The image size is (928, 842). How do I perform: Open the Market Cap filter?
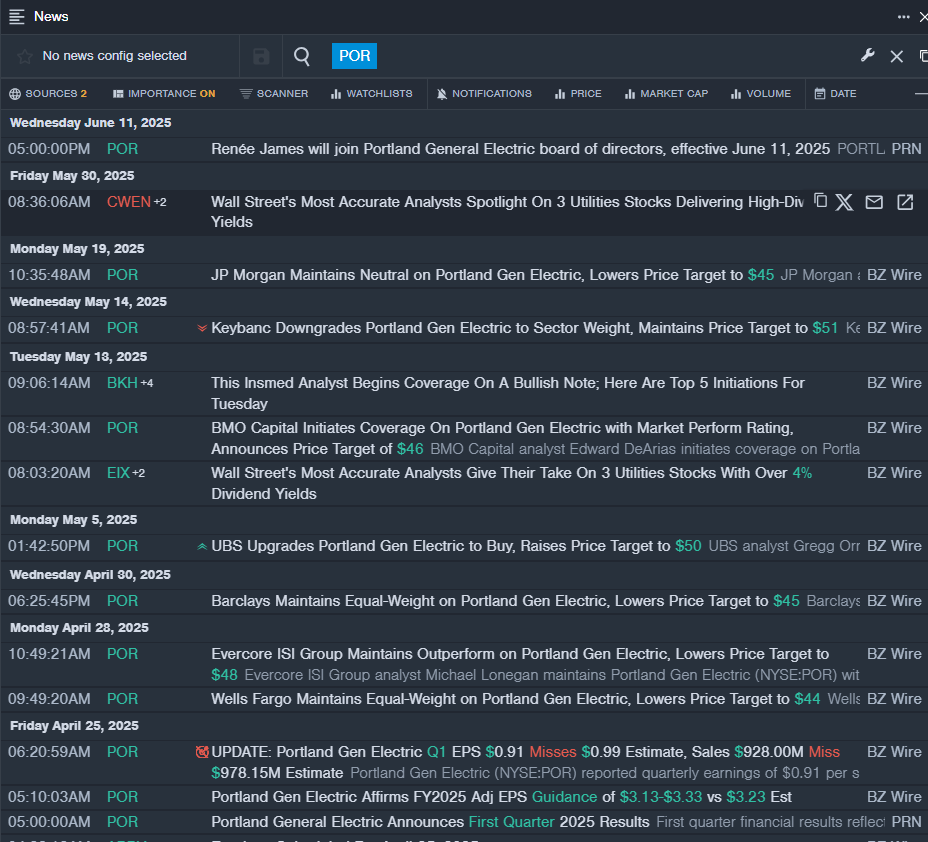[x=666, y=93]
